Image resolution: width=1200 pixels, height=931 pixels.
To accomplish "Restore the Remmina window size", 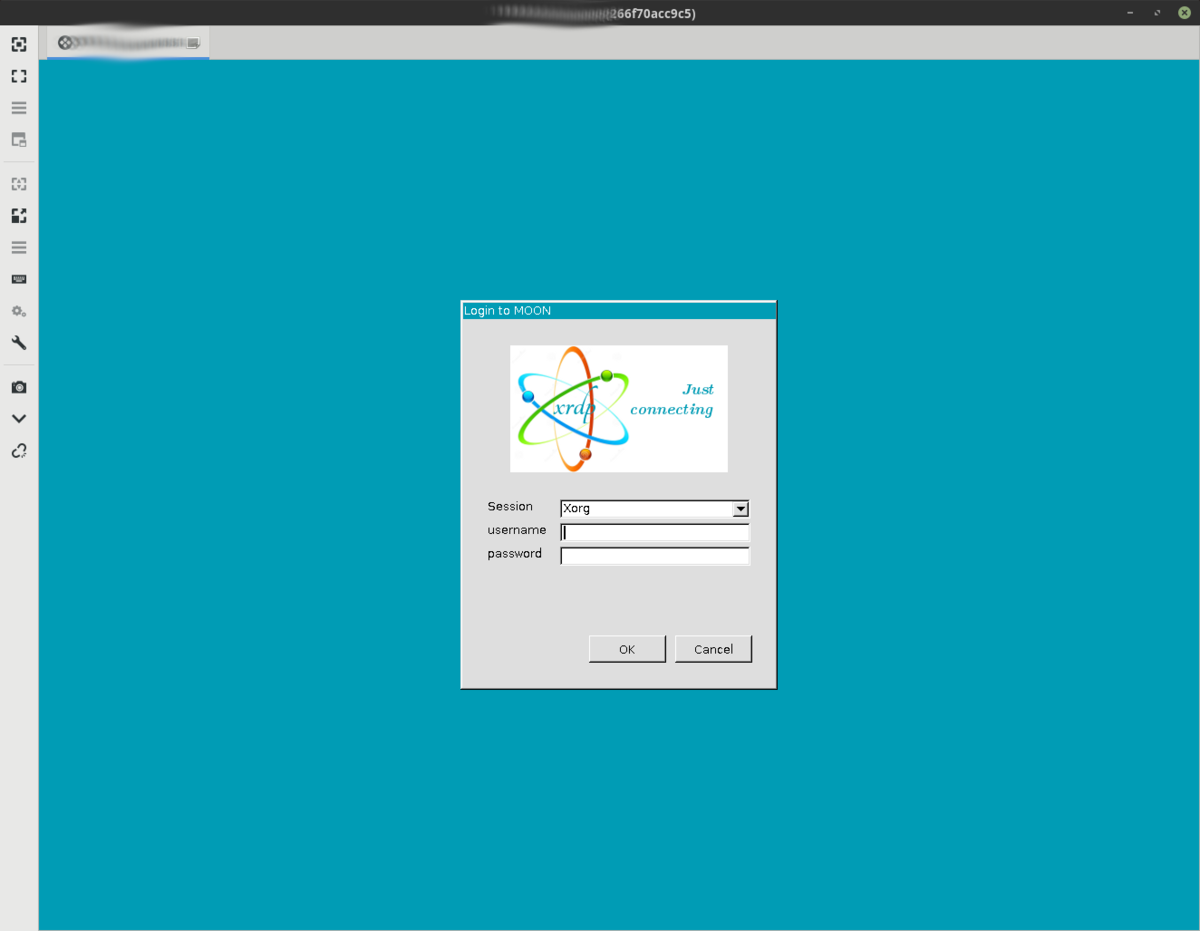I will (x=1157, y=13).
